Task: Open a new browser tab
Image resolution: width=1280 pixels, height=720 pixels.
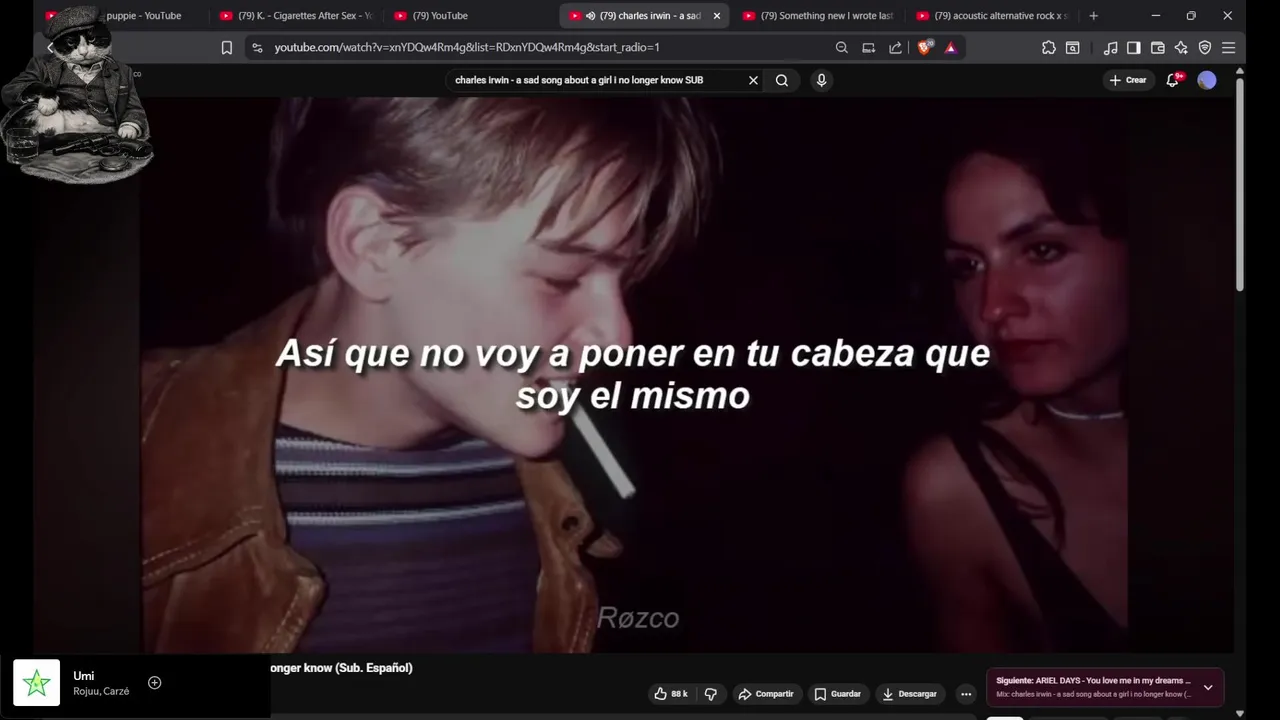Action: click(x=1093, y=16)
